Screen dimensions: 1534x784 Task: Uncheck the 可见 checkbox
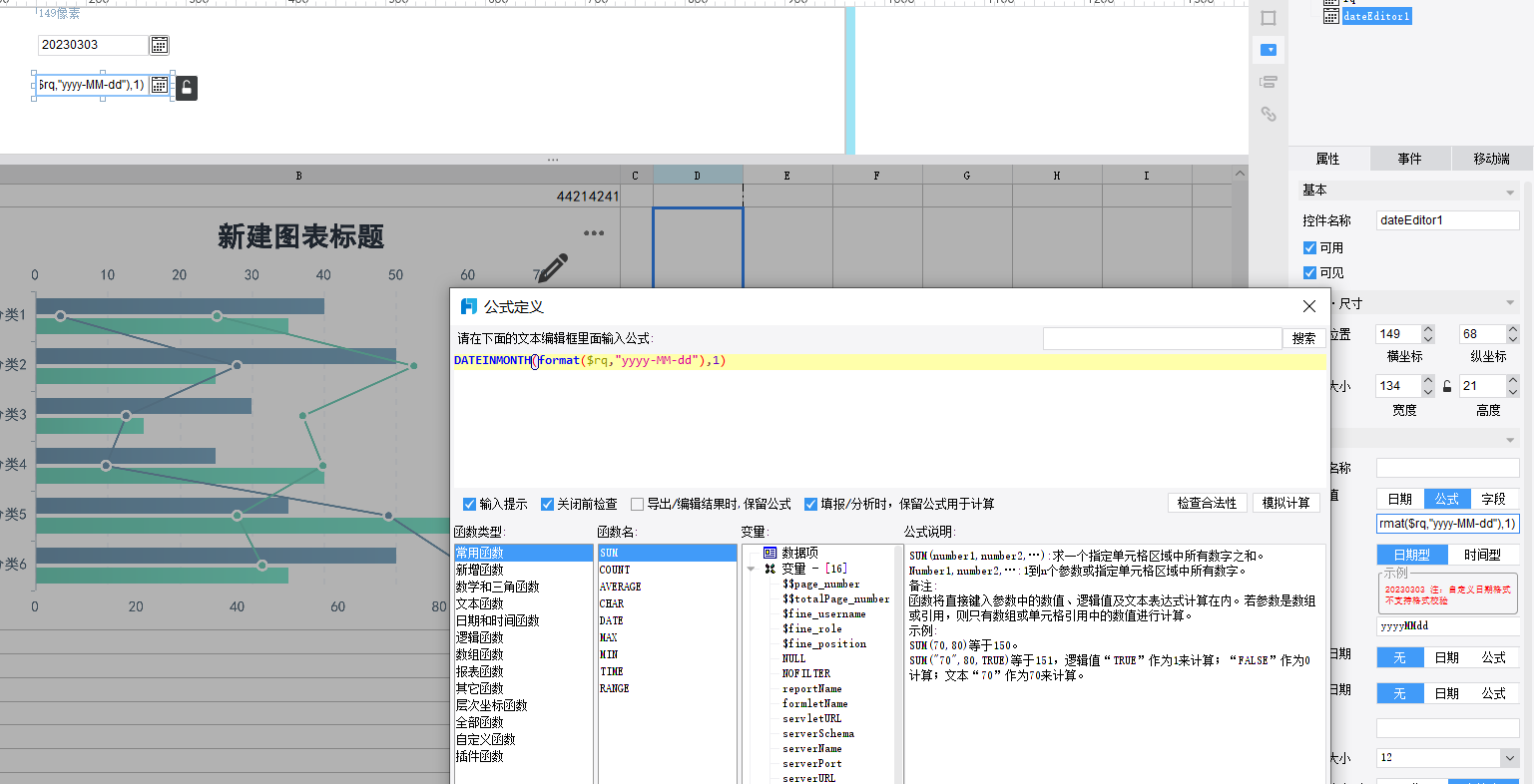pos(1309,273)
